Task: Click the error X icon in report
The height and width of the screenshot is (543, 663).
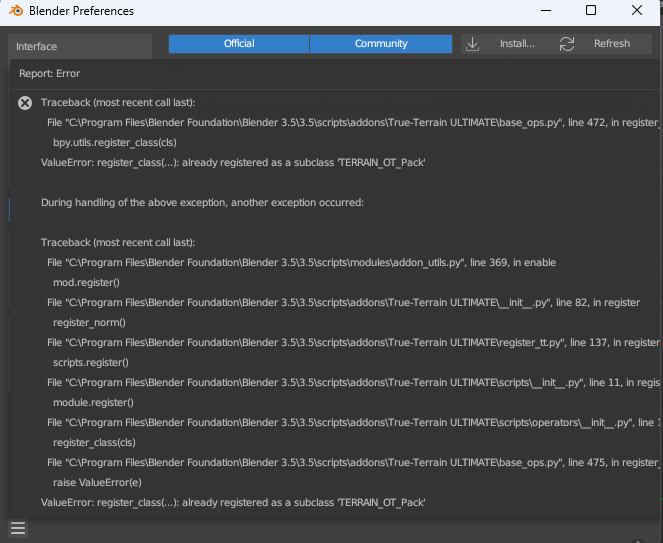Action: 25,103
